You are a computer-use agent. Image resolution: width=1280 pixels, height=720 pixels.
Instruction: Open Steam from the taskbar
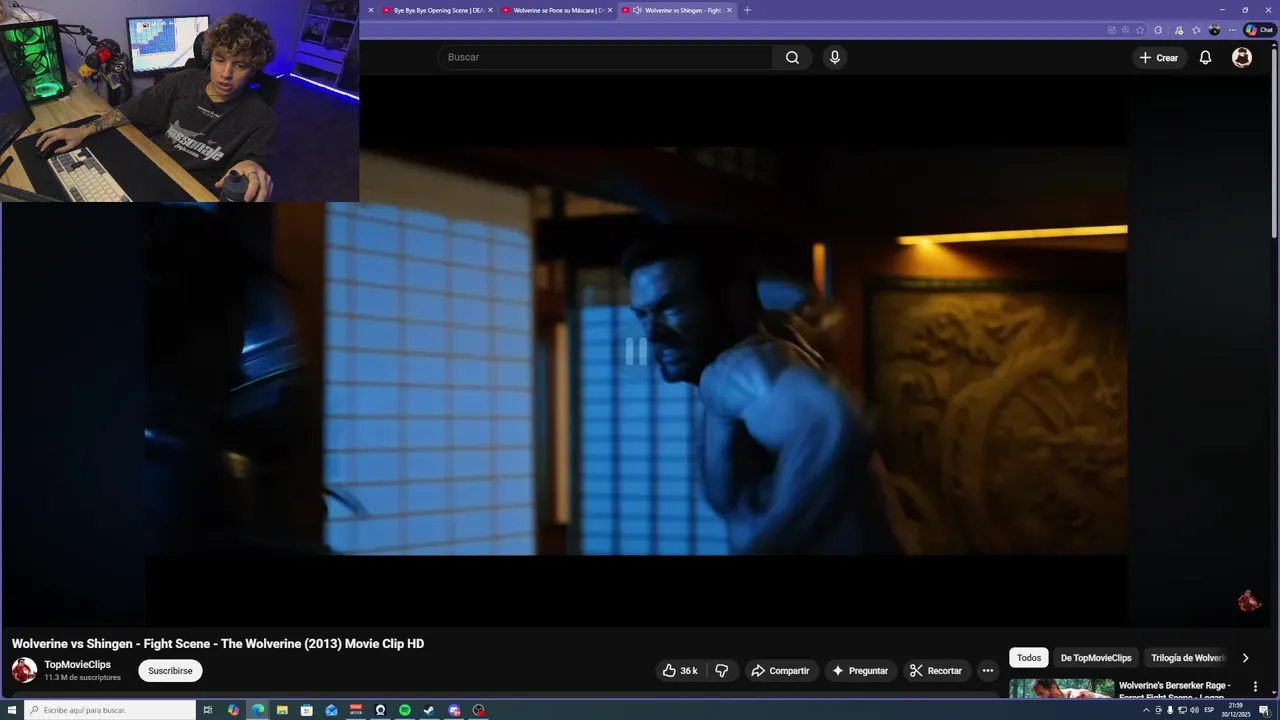(x=429, y=710)
